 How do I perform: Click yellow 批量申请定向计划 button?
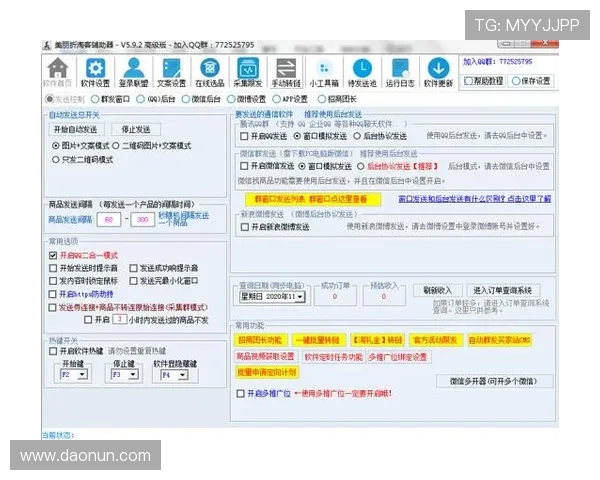point(267,372)
